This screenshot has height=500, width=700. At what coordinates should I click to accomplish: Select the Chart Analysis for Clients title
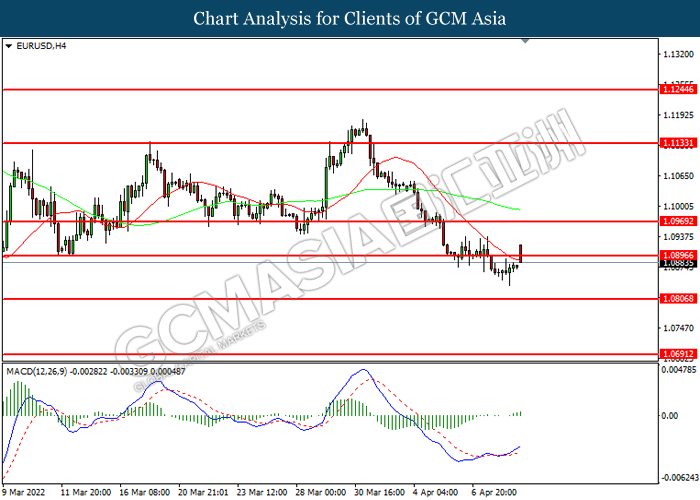(x=350, y=18)
